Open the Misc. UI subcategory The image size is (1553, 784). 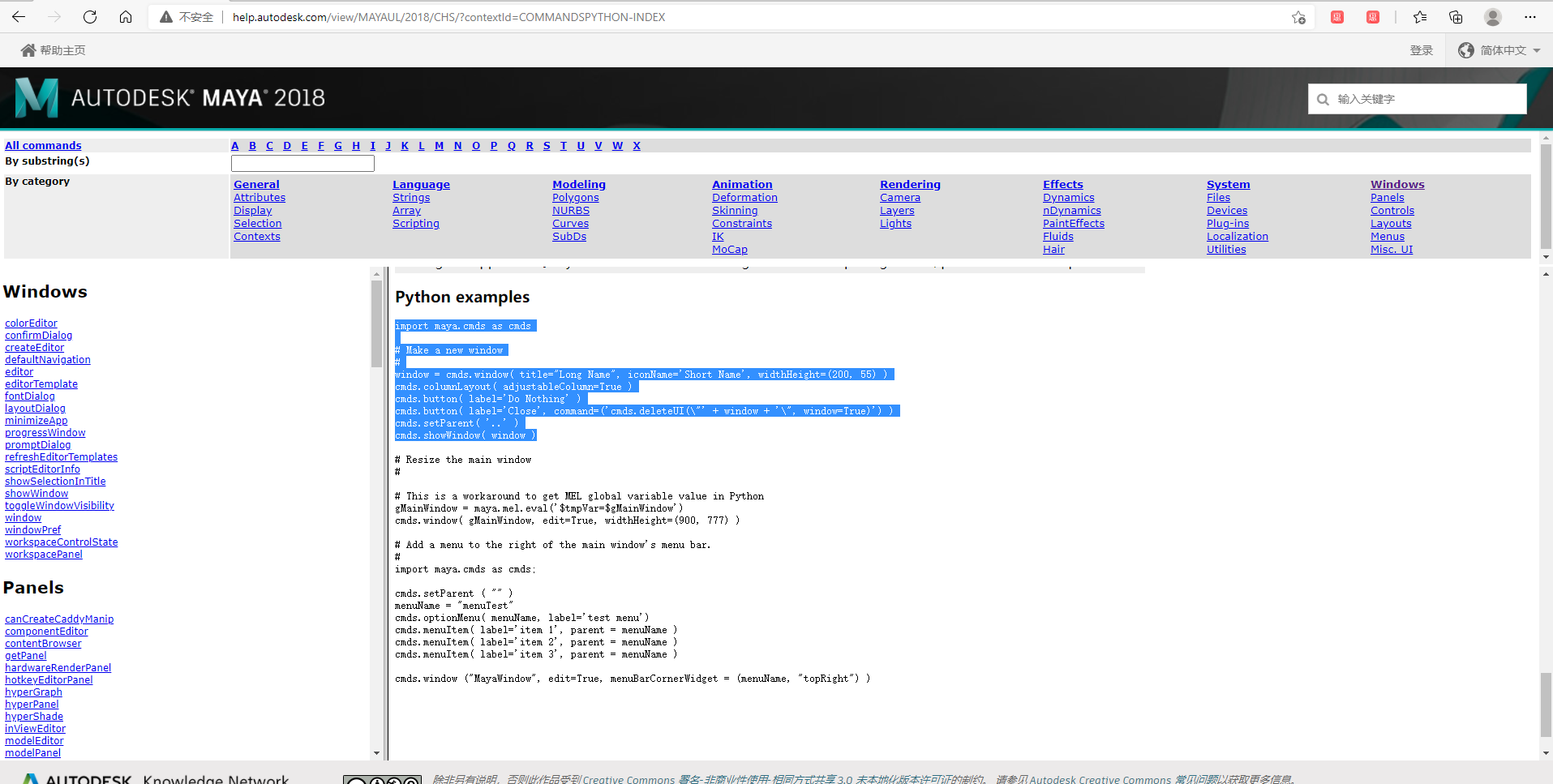click(x=1392, y=250)
